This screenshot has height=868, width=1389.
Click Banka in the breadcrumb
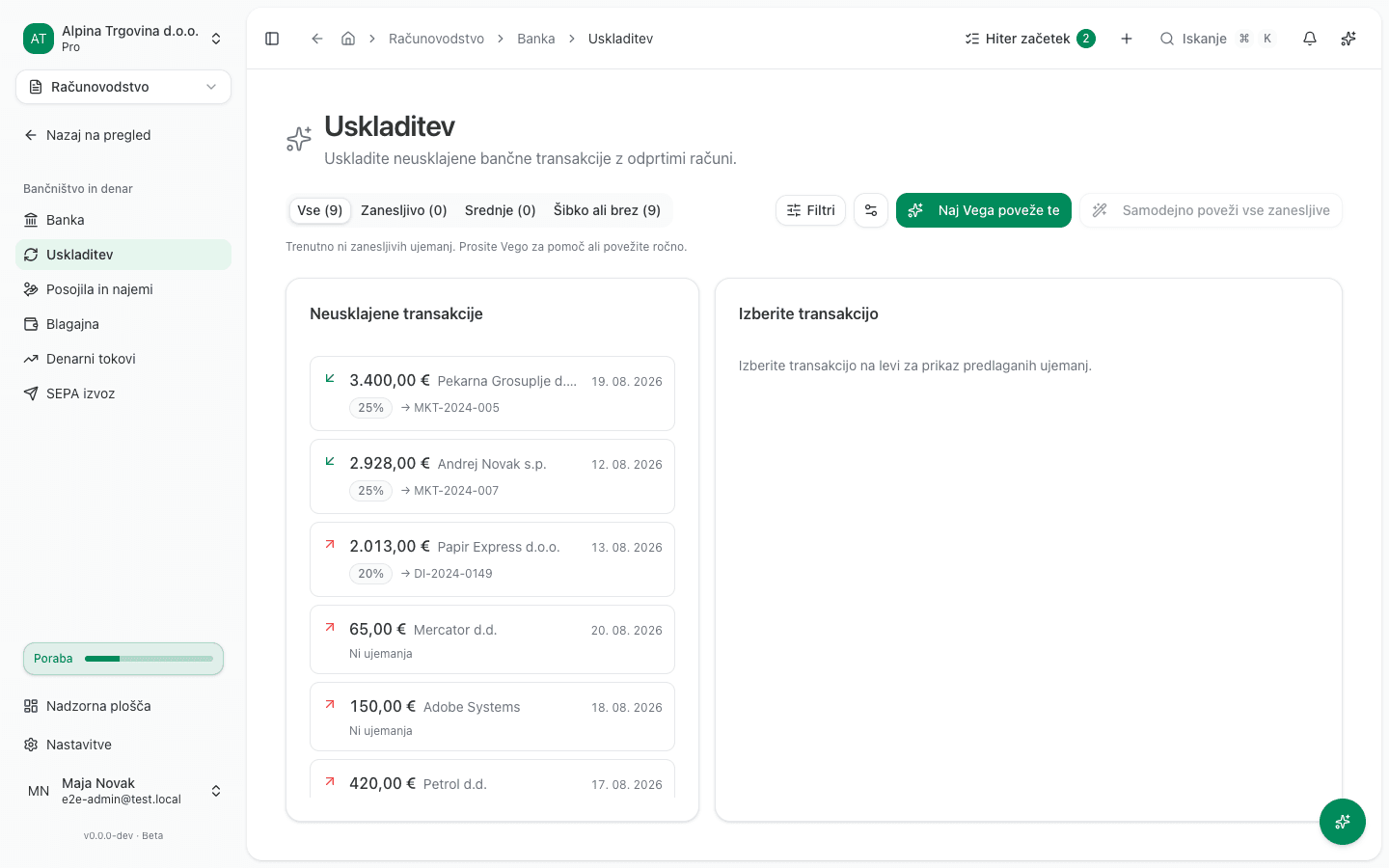point(536,39)
